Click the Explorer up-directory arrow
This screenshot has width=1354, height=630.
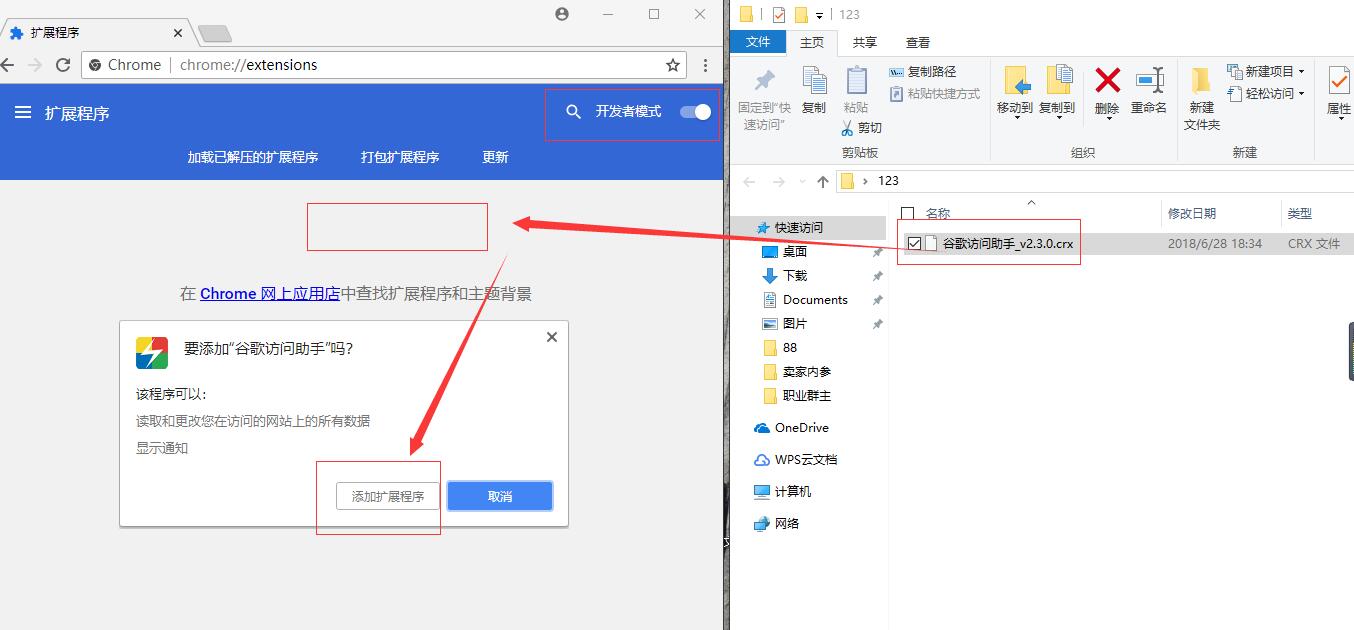[823, 181]
